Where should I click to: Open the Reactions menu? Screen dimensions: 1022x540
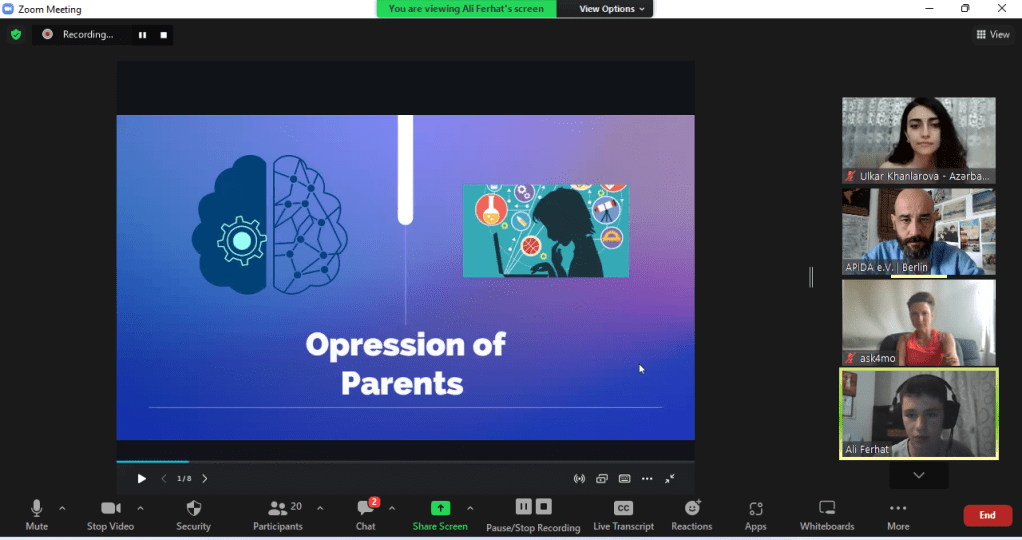691,514
